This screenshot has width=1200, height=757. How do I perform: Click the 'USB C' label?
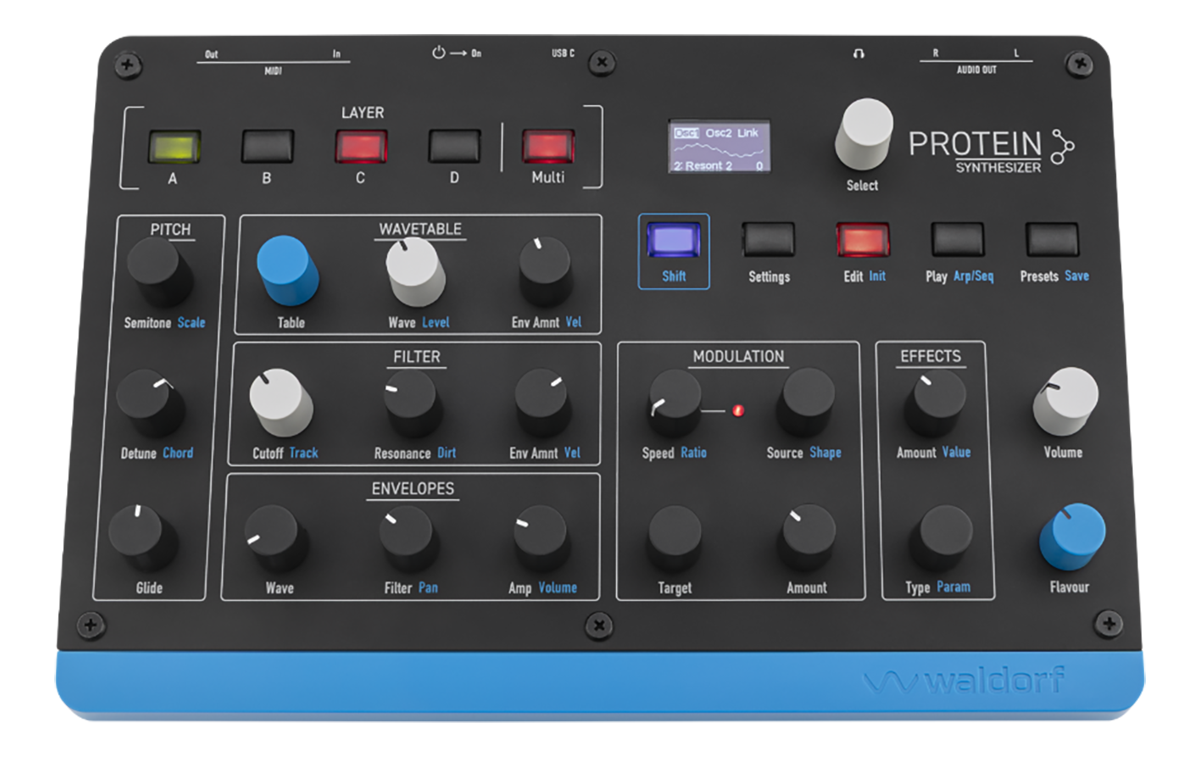[x=563, y=53]
